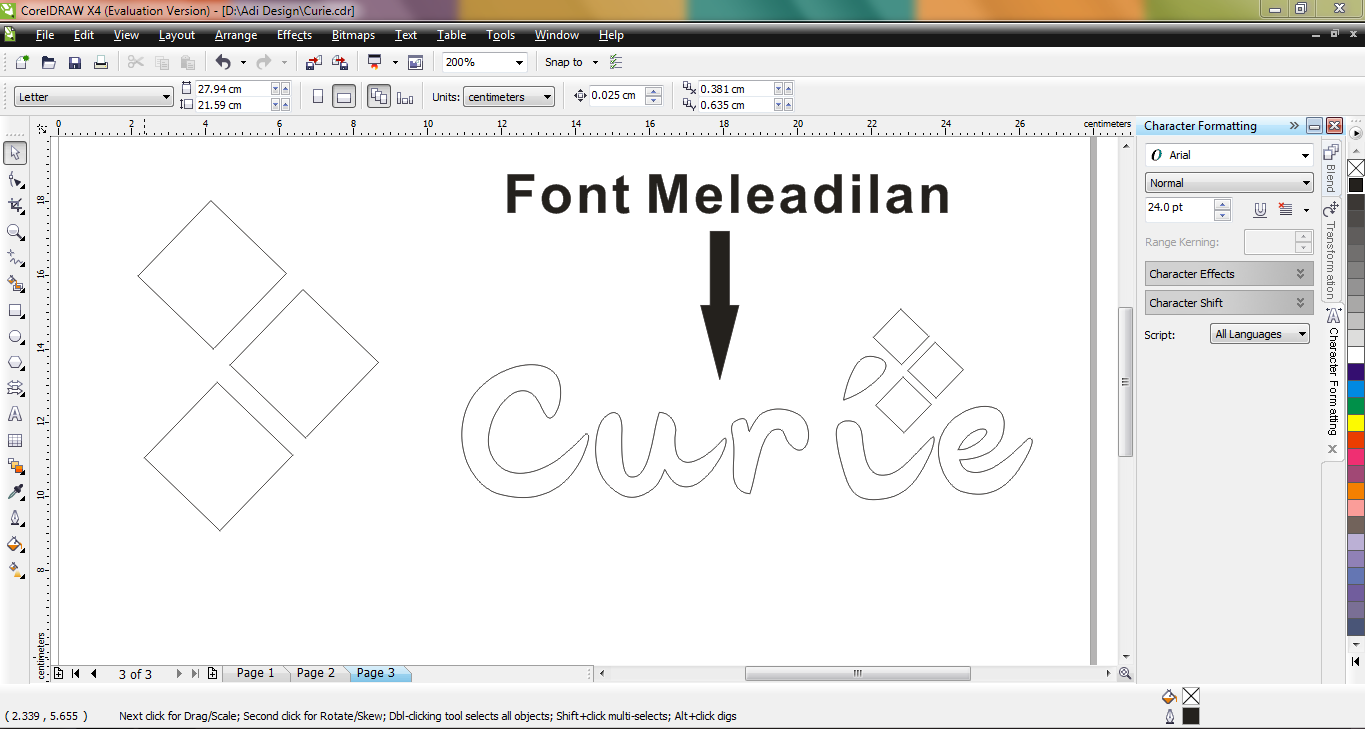1365x729 pixels.
Task: Select the Table tool
Action: pos(15,440)
